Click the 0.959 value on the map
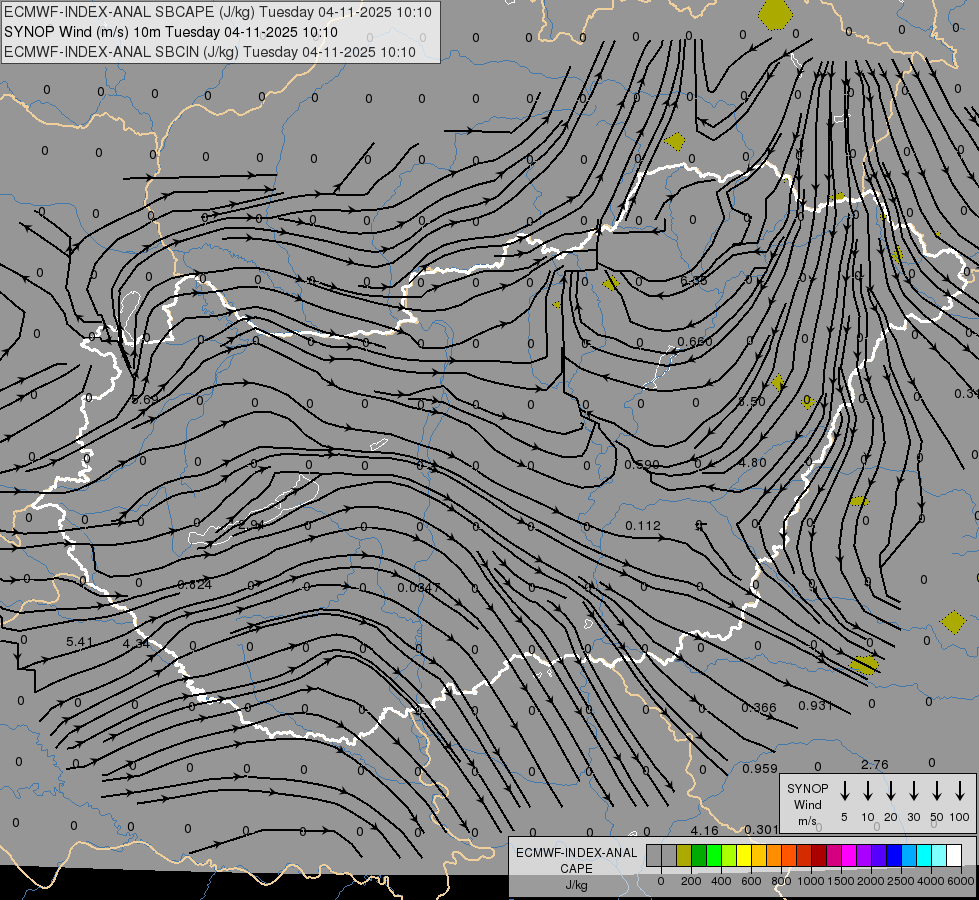Viewport: 979px width, 900px height. coord(760,769)
